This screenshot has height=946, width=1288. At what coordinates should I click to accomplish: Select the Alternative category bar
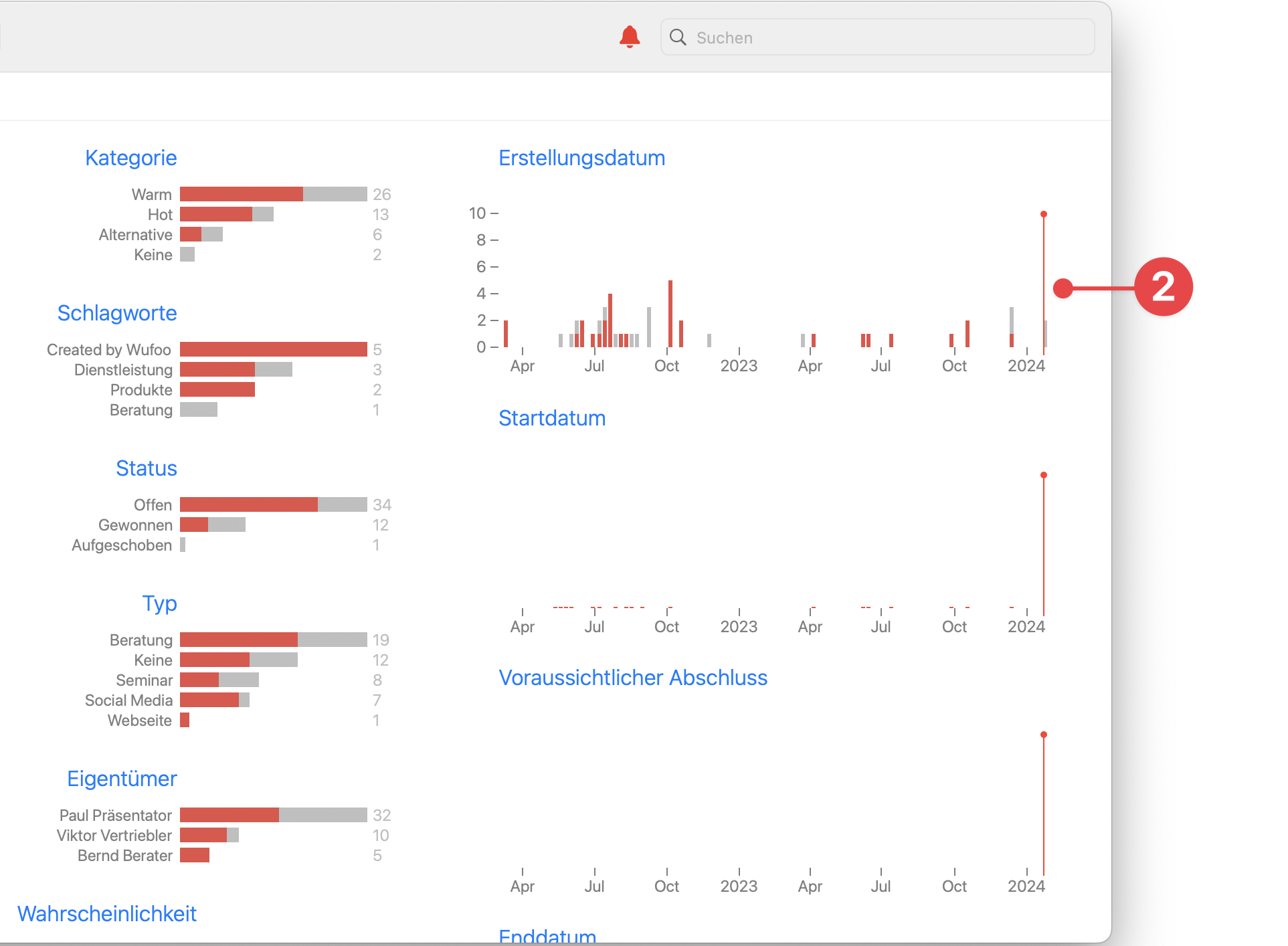point(201,234)
